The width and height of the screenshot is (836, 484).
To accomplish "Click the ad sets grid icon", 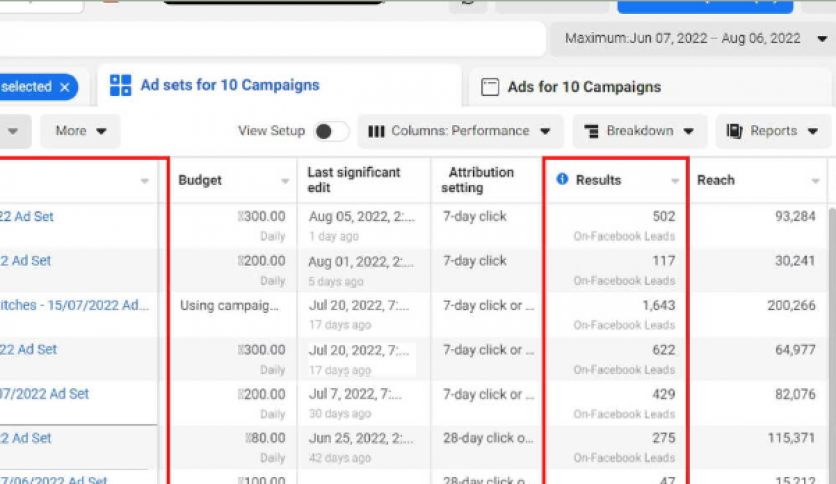I will 120,85.
